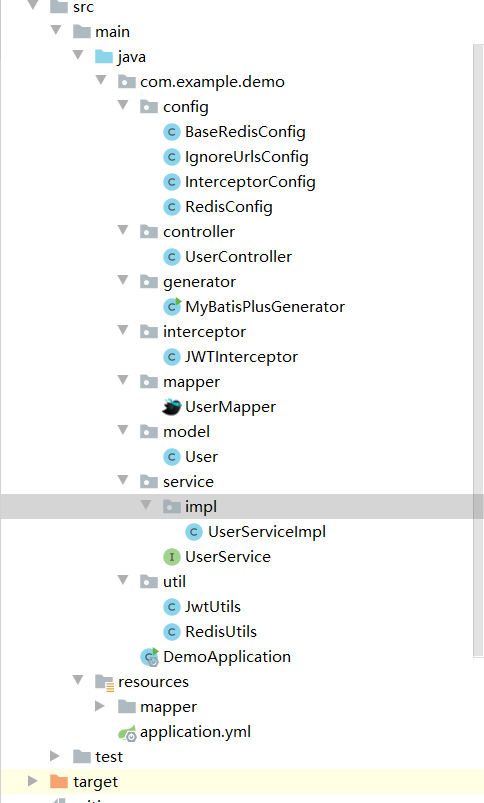Collapse the main folder
Viewport: 484px width, 803px height.
(56, 30)
